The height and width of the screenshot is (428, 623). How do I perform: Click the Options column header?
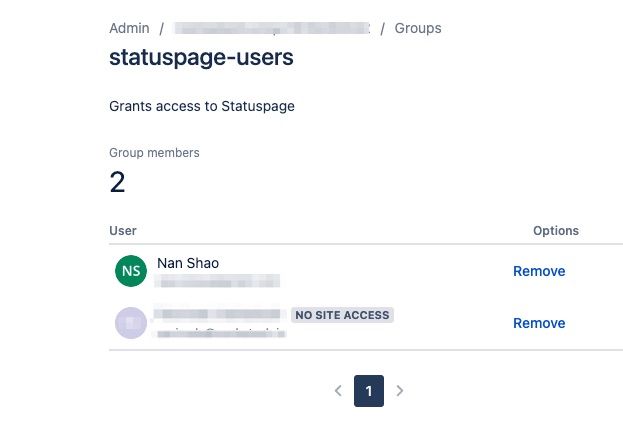[x=555, y=230]
